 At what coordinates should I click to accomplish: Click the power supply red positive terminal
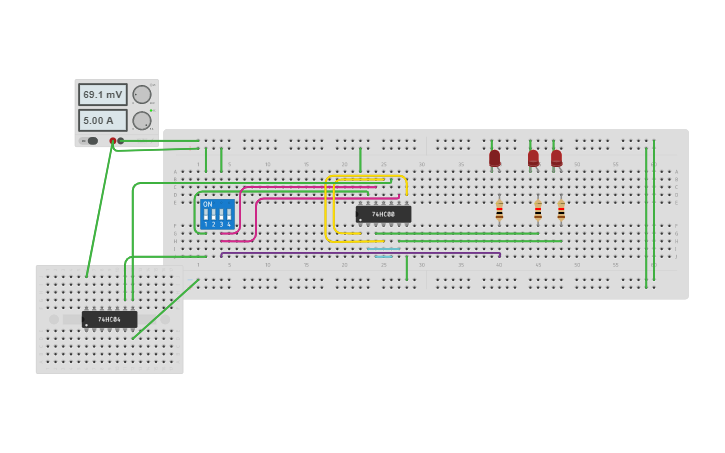point(113,141)
